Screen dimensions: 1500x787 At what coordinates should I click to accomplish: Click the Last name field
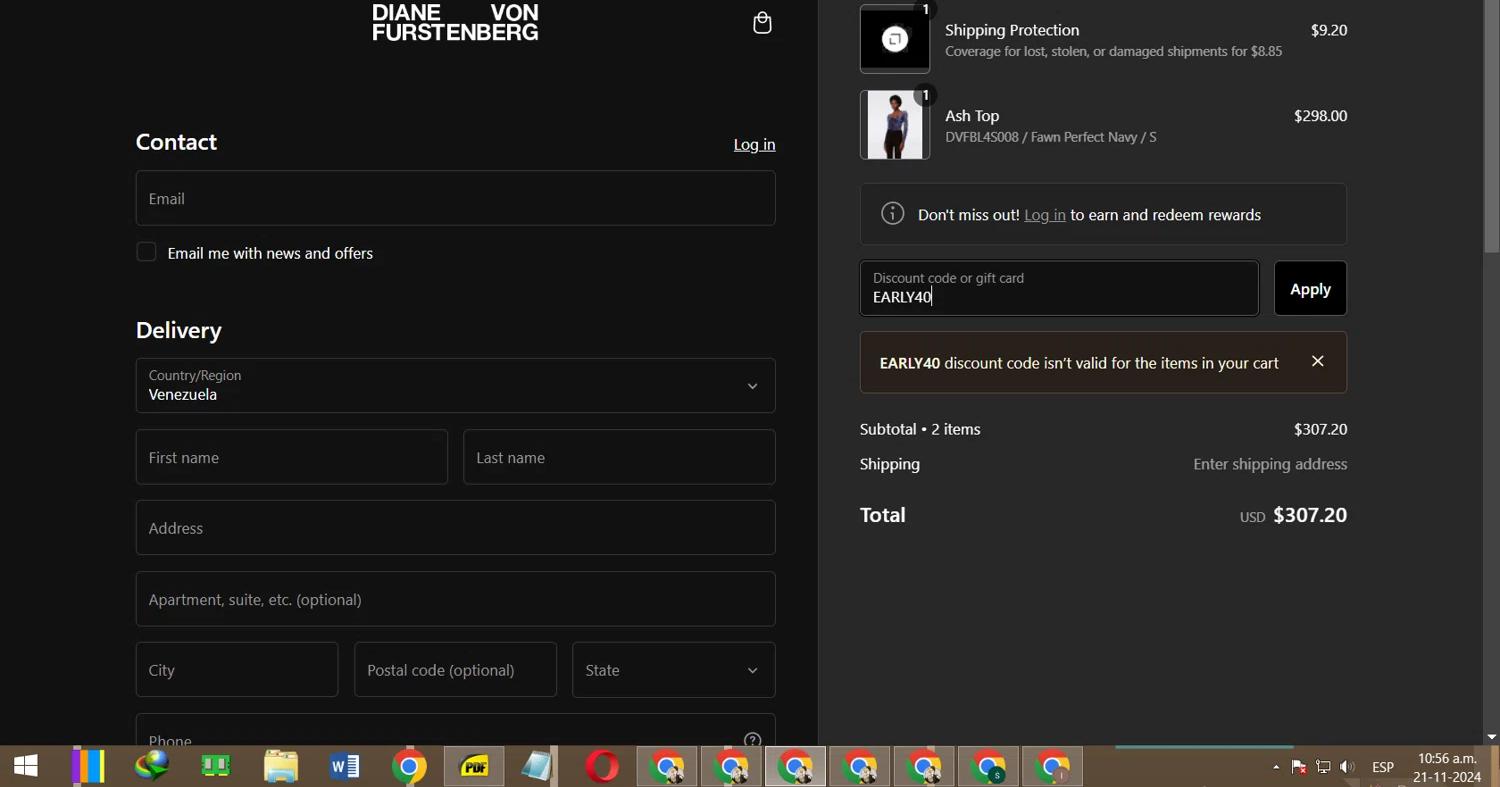coord(619,457)
